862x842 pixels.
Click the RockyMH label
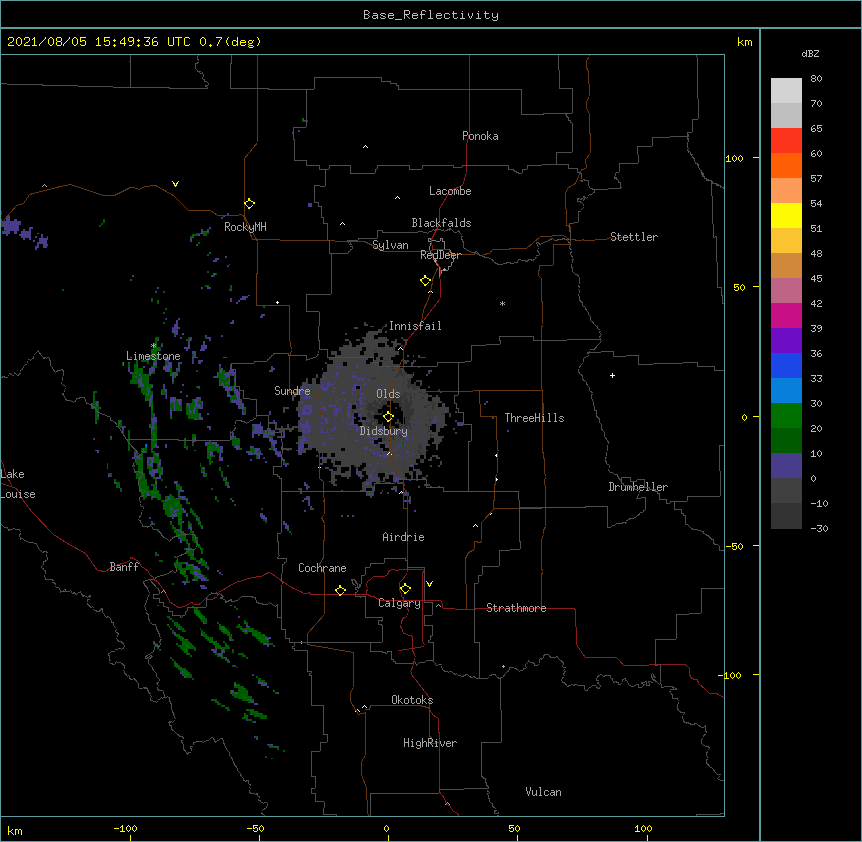pos(245,227)
